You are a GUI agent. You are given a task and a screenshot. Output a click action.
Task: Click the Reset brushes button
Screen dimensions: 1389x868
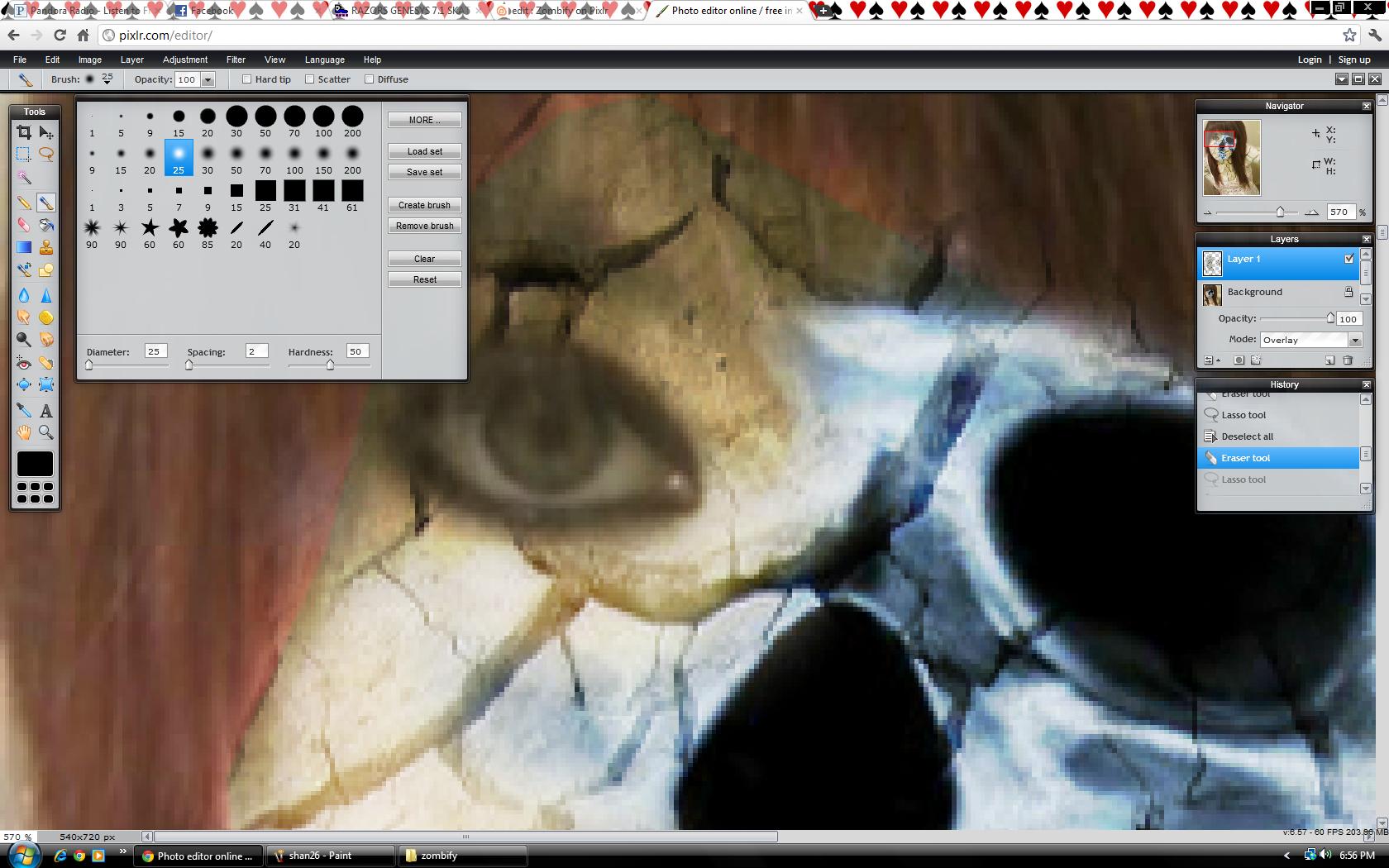(x=425, y=279)
